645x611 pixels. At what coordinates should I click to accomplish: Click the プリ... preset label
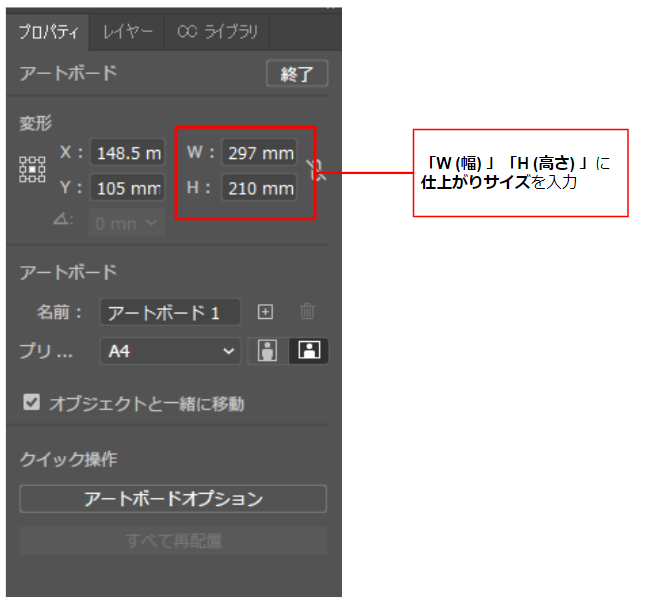click(46, 351)
